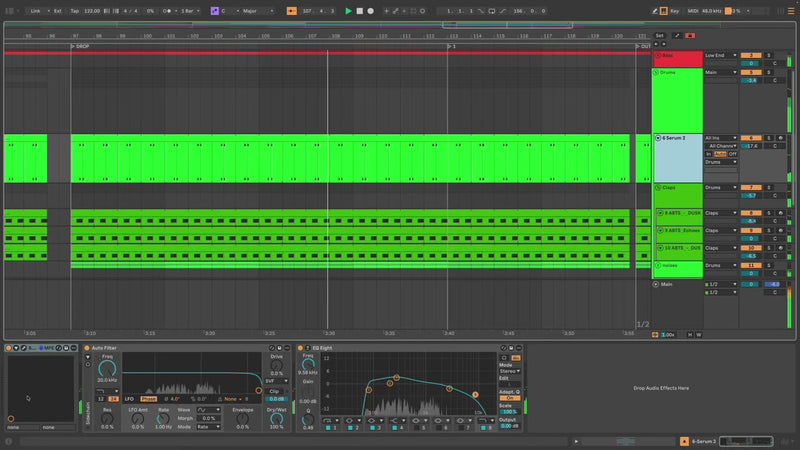Solo the 6-Serum 3 track

pos(769,138)
